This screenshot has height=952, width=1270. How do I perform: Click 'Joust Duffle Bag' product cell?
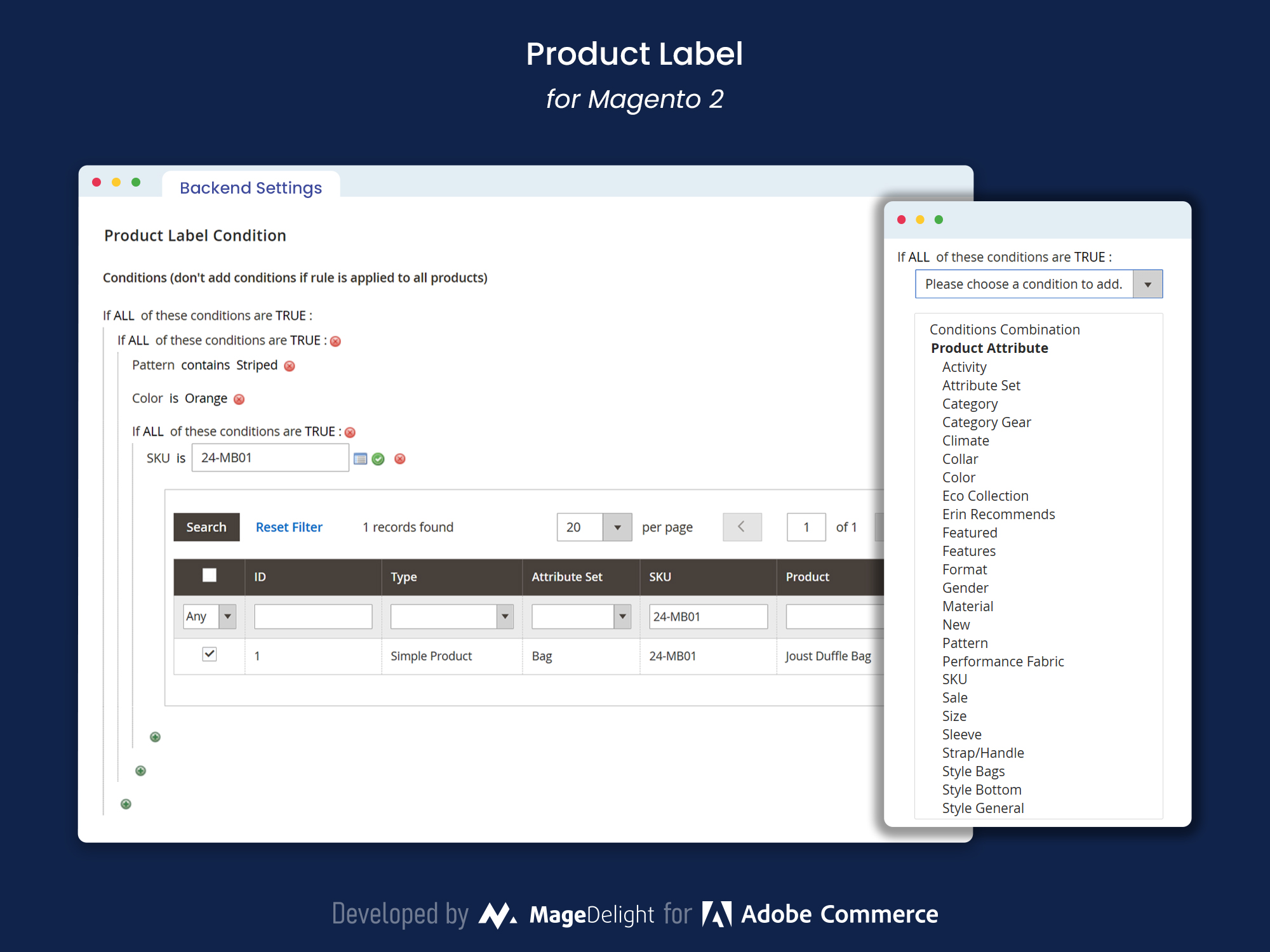(x=828, y=656)
